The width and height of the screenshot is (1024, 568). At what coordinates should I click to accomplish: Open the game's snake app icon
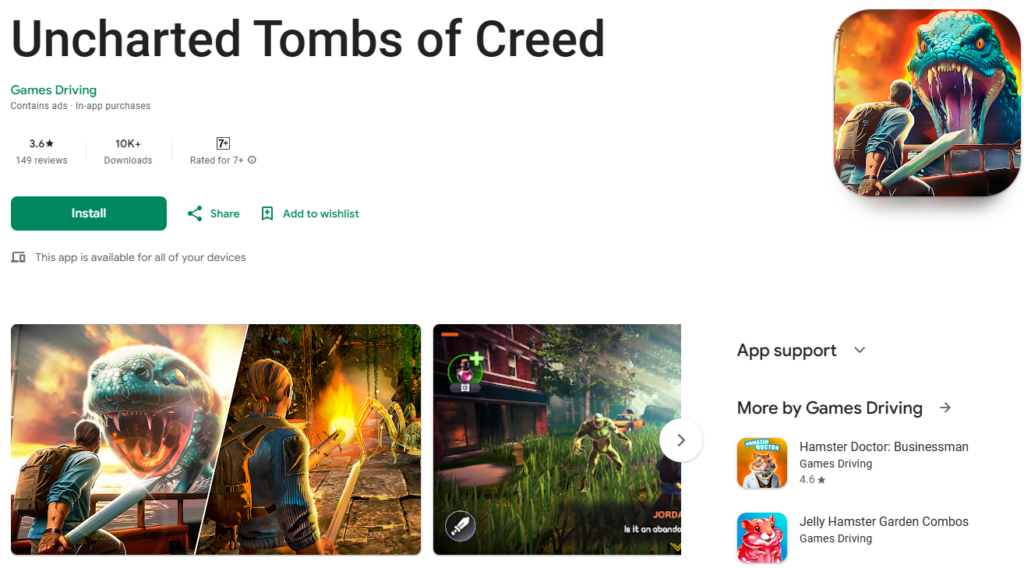927,103
